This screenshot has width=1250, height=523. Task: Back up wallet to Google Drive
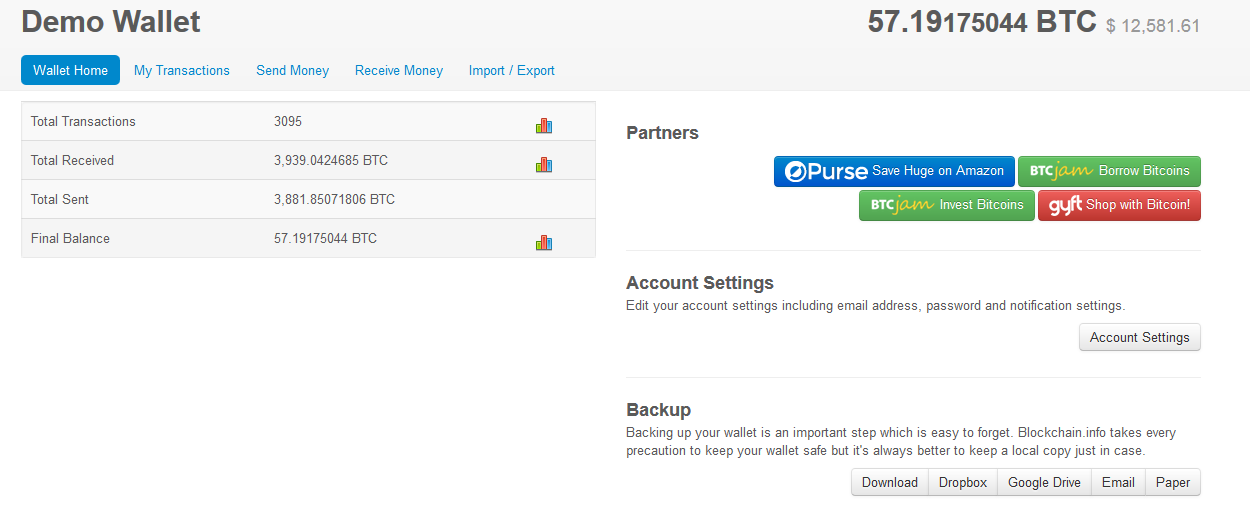coord(1044,482)
